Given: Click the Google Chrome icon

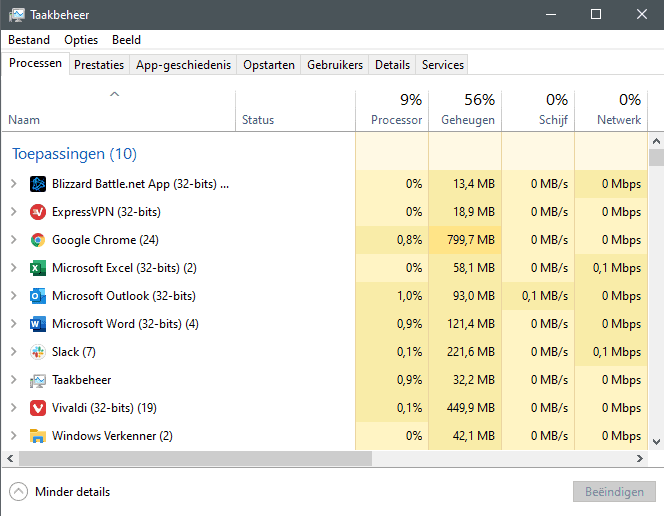Looking at the screenshot, I should click(38, 240).
